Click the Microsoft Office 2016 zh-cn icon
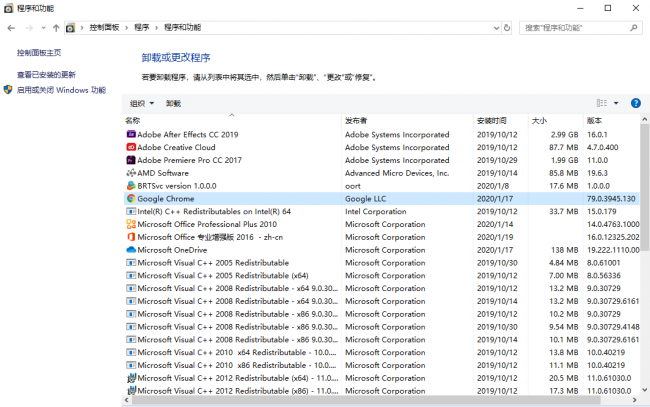 (x=131, y=237)
